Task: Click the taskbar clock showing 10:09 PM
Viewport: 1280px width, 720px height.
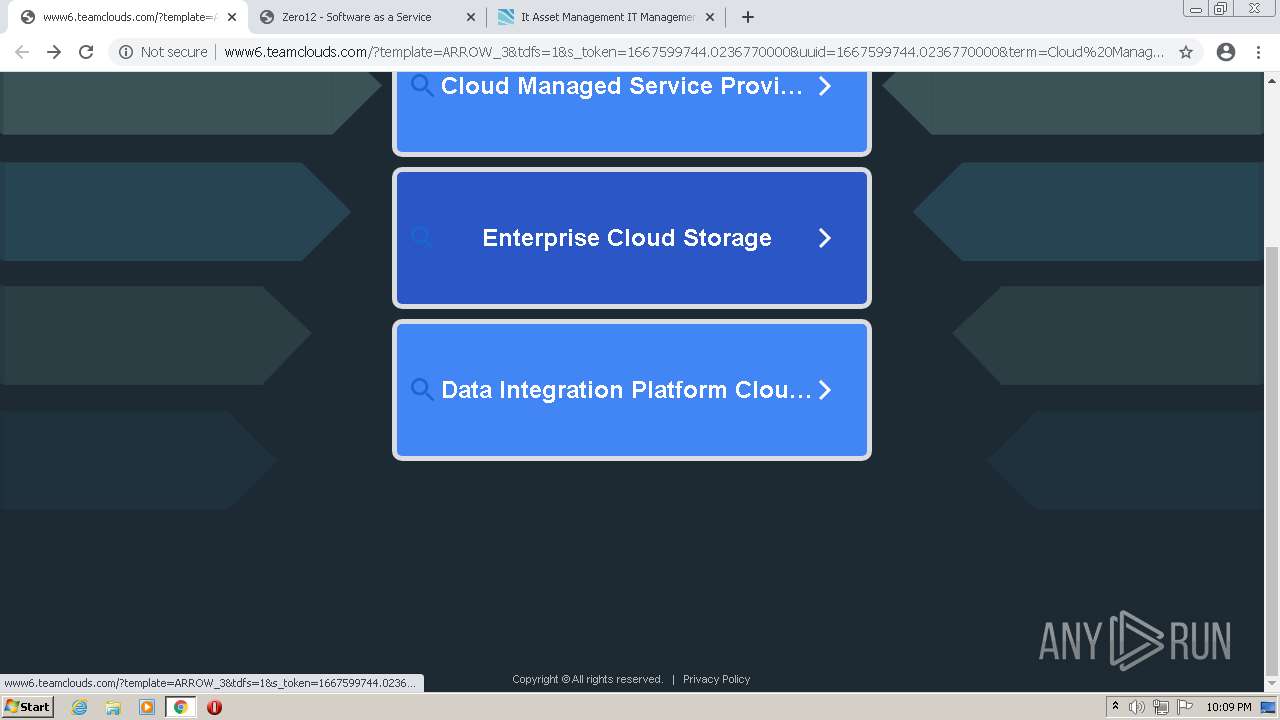Action: (x=1229, y=707)
